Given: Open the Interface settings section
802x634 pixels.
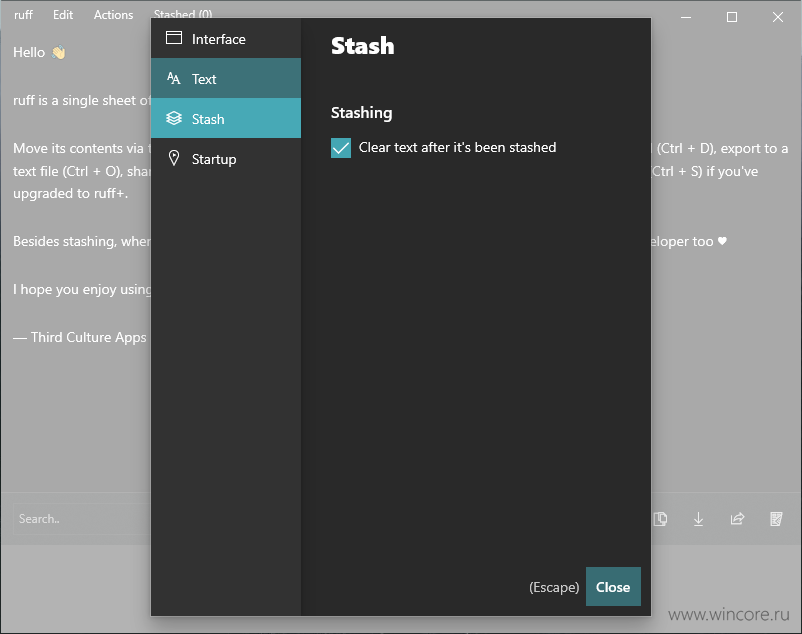Looking at the screenshot, I should click(226, 39).
